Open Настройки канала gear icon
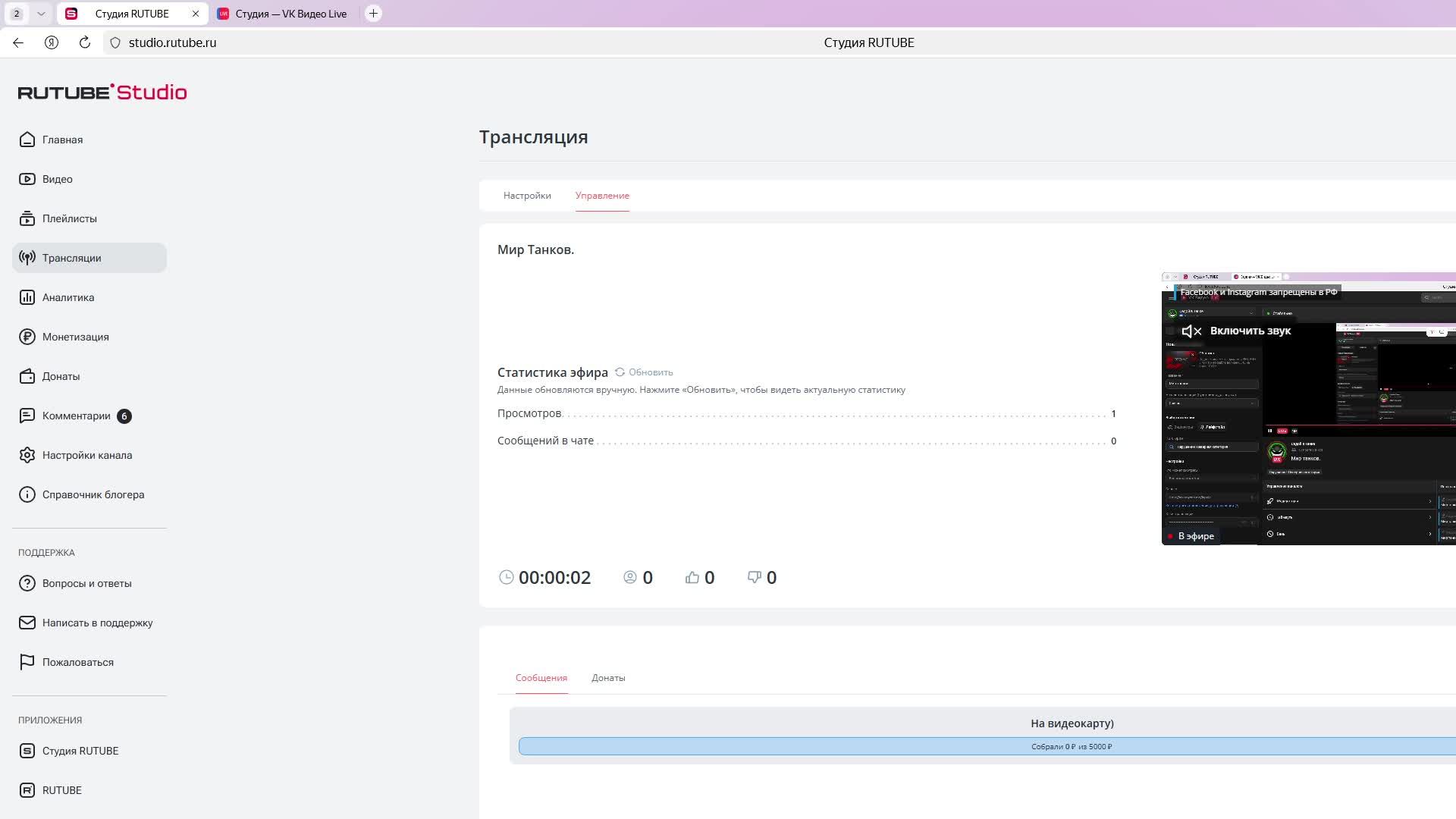The width and height of the screenshot is (1456, 819). pos(27,455)
